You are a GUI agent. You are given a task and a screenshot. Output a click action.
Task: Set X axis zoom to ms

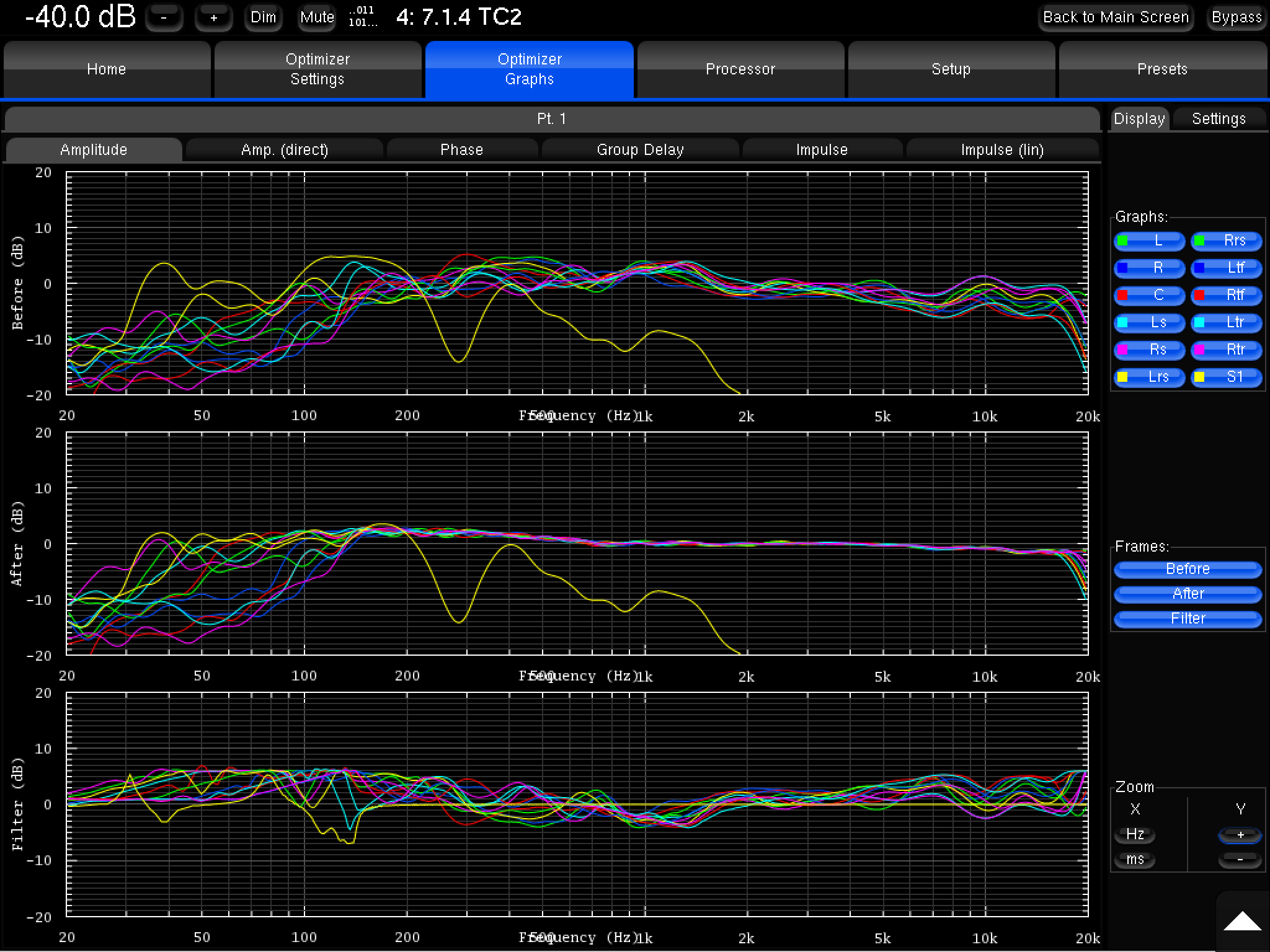coord(1135,860)
